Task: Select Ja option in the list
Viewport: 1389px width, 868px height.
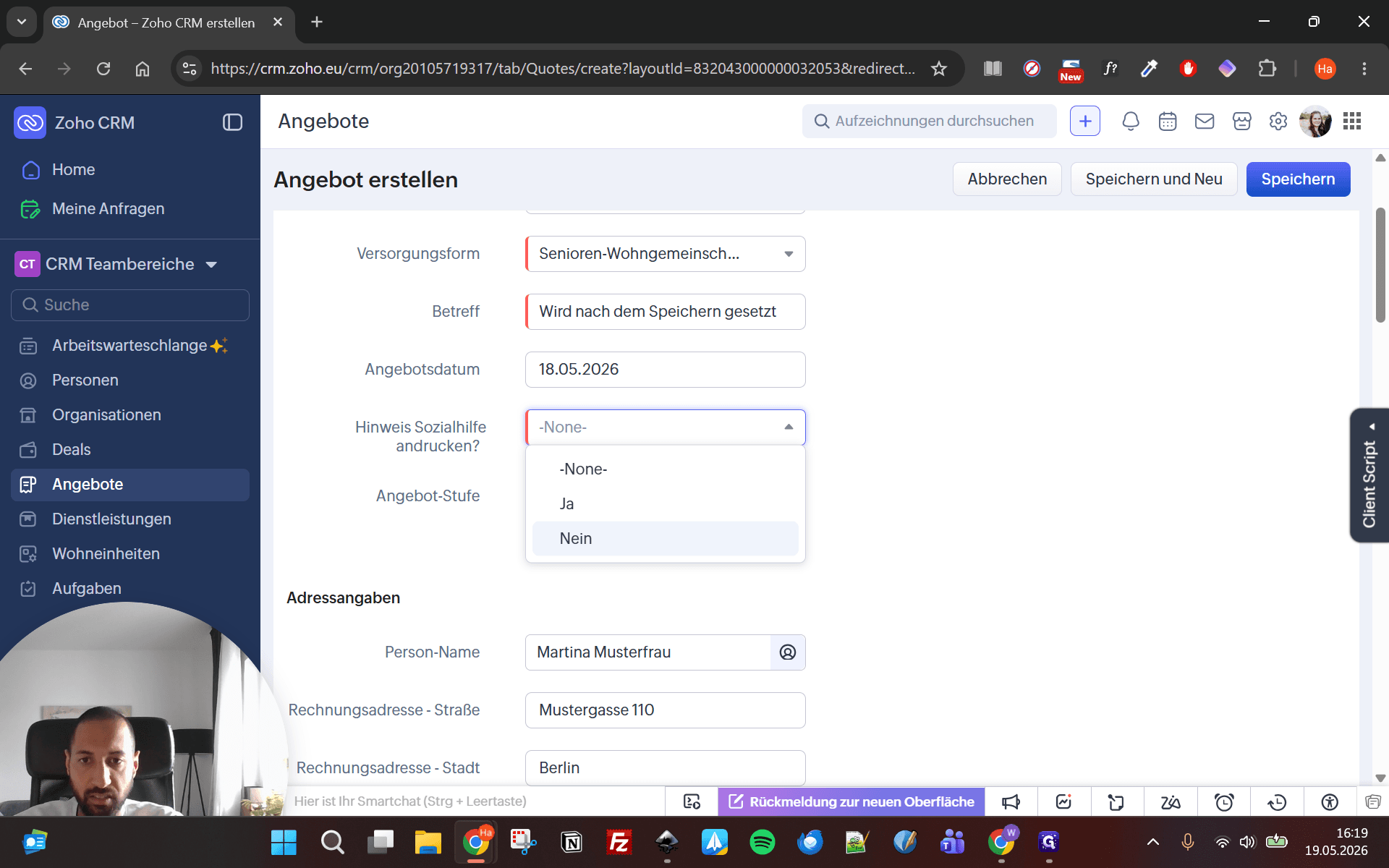Action: (x=666, y=504)
